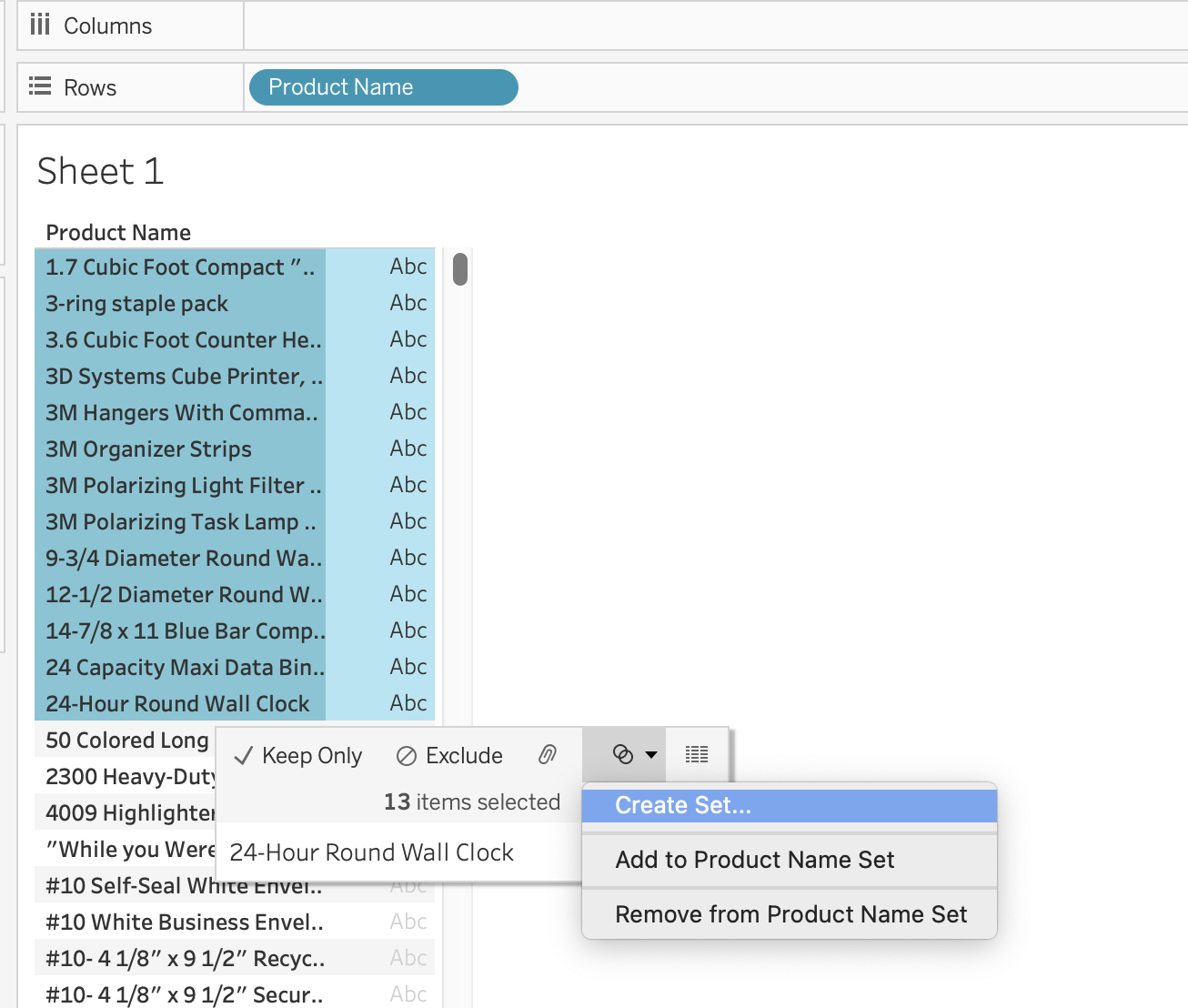The image size is (1188, 1008).
Task: Click the View Data table icon
Action: (697, 754)
